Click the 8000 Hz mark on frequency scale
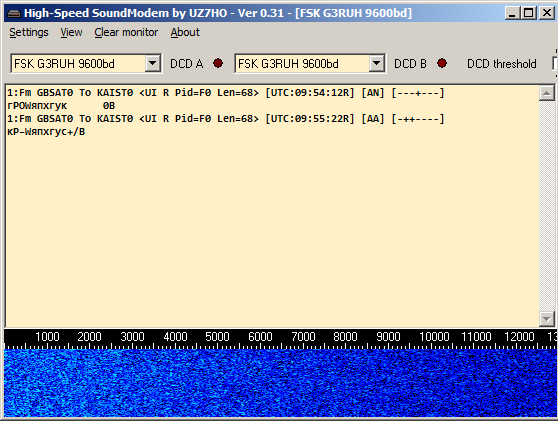This screenshot has height=421, width=558. tap(345, 337)
